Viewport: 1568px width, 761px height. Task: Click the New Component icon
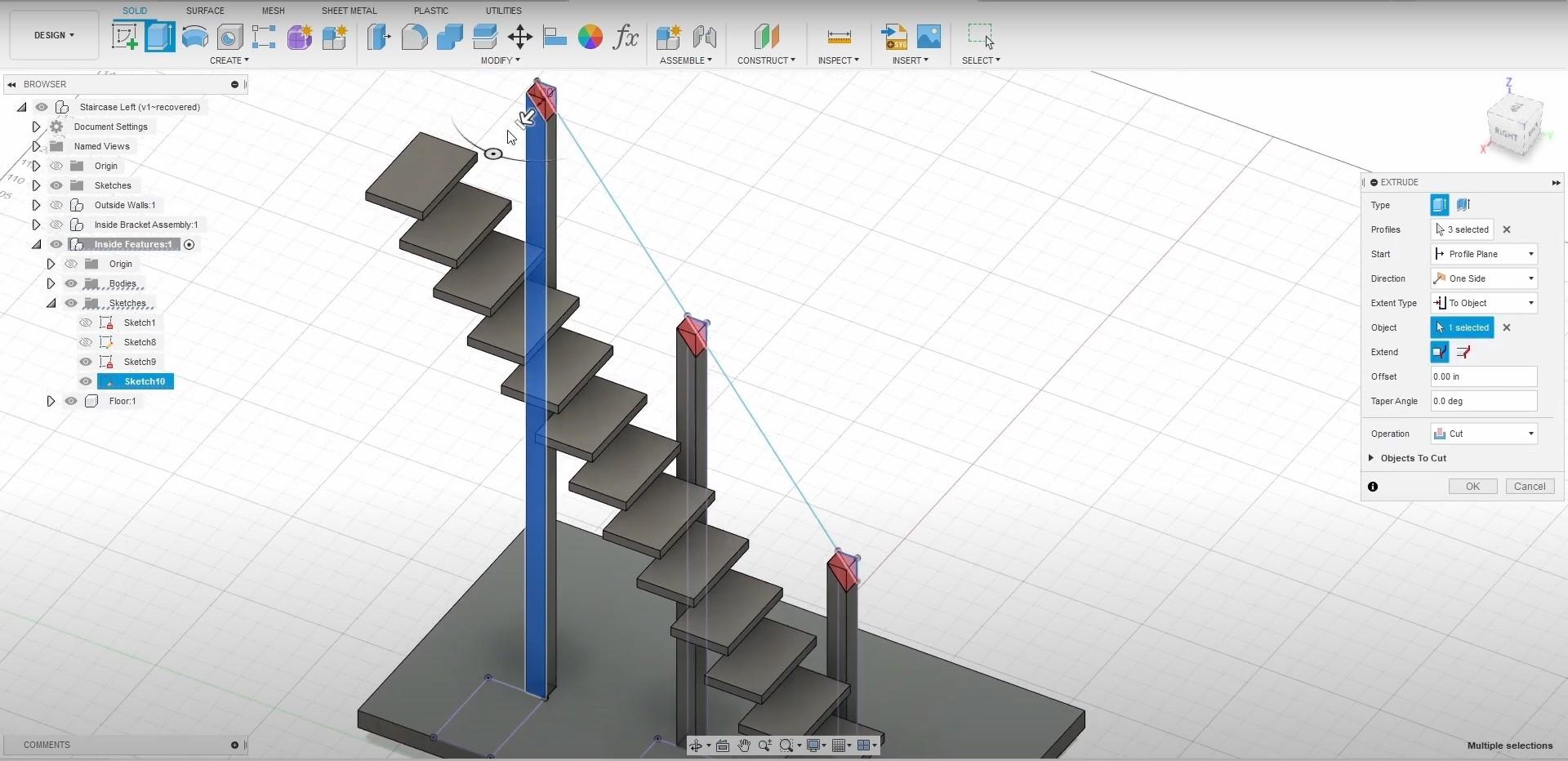tap(669, 37)
